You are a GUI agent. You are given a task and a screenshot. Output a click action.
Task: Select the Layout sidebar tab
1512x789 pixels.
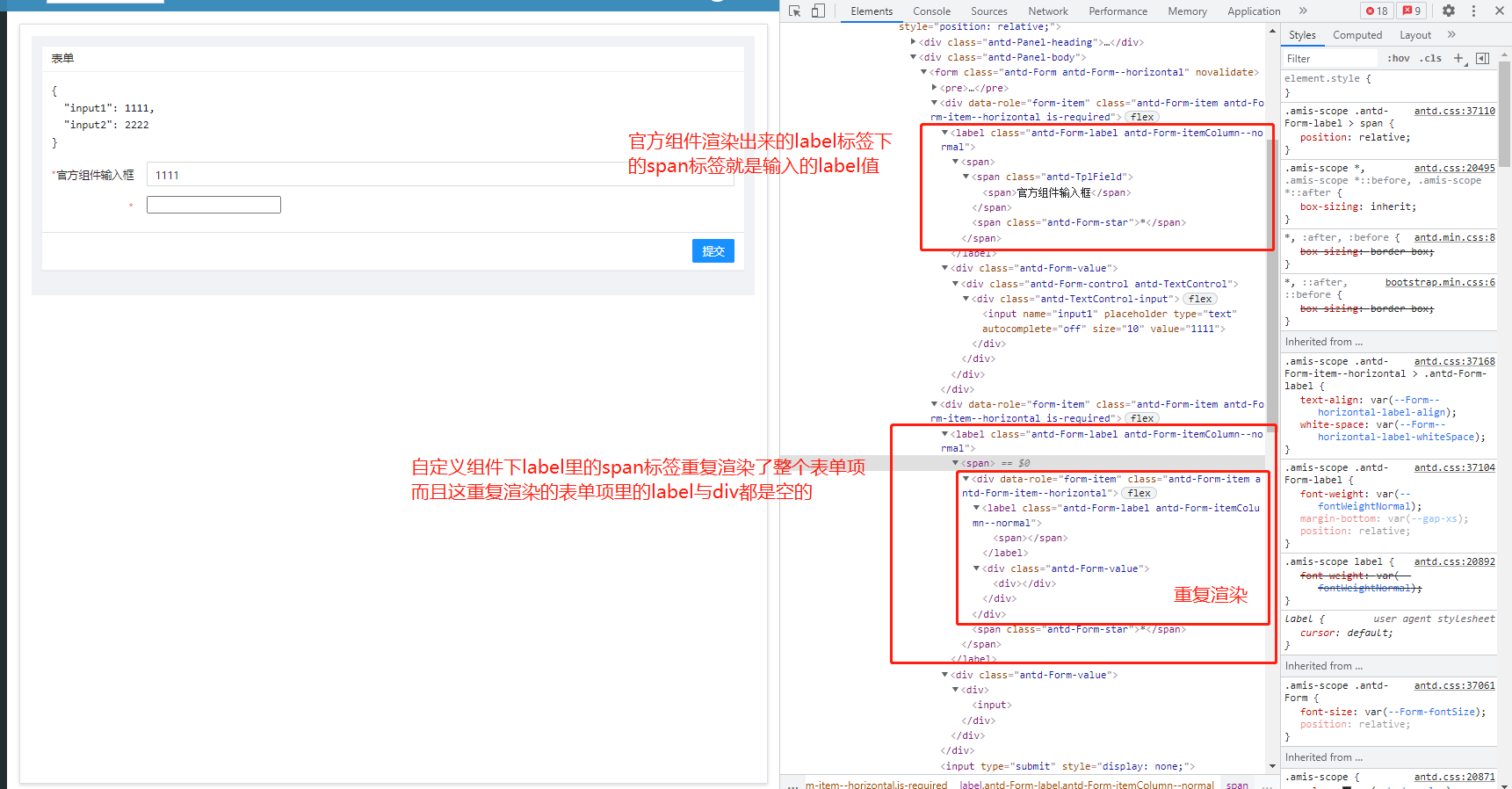pyautogui.click(x=1415, y=35)
